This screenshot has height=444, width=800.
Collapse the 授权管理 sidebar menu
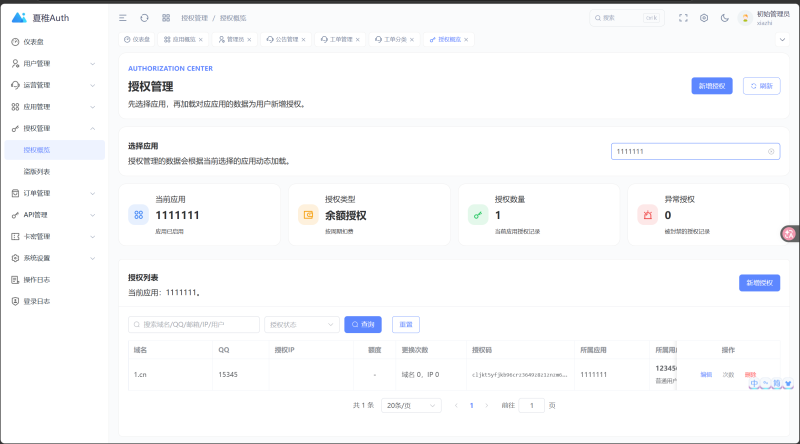(x=54, y=129)
